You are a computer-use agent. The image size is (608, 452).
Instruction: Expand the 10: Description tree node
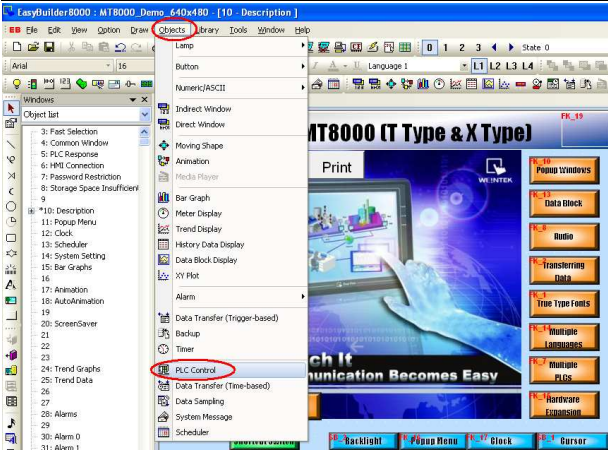31,211
